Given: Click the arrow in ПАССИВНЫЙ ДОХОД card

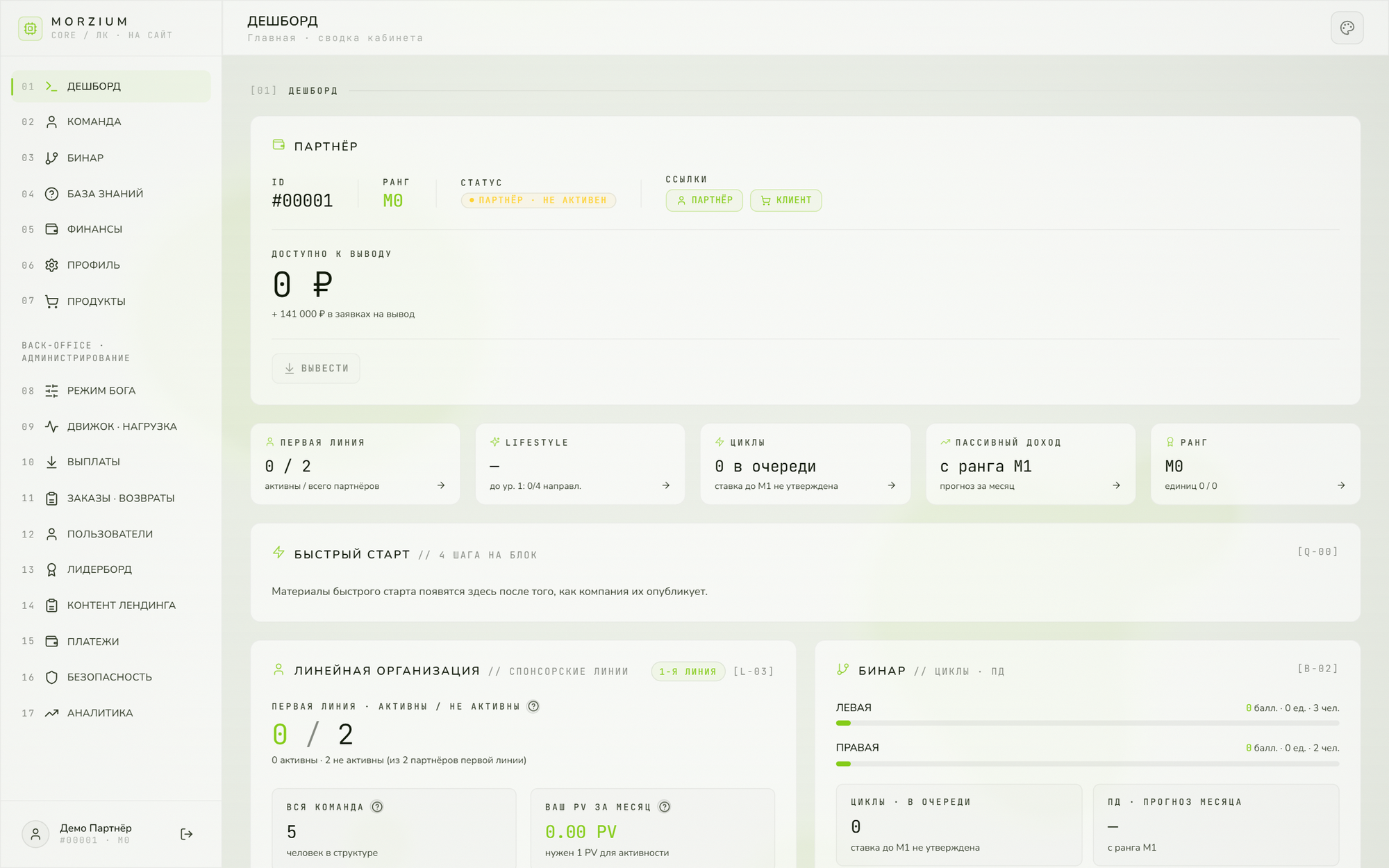Looking at the screenshot, I should coord(1116,485).
